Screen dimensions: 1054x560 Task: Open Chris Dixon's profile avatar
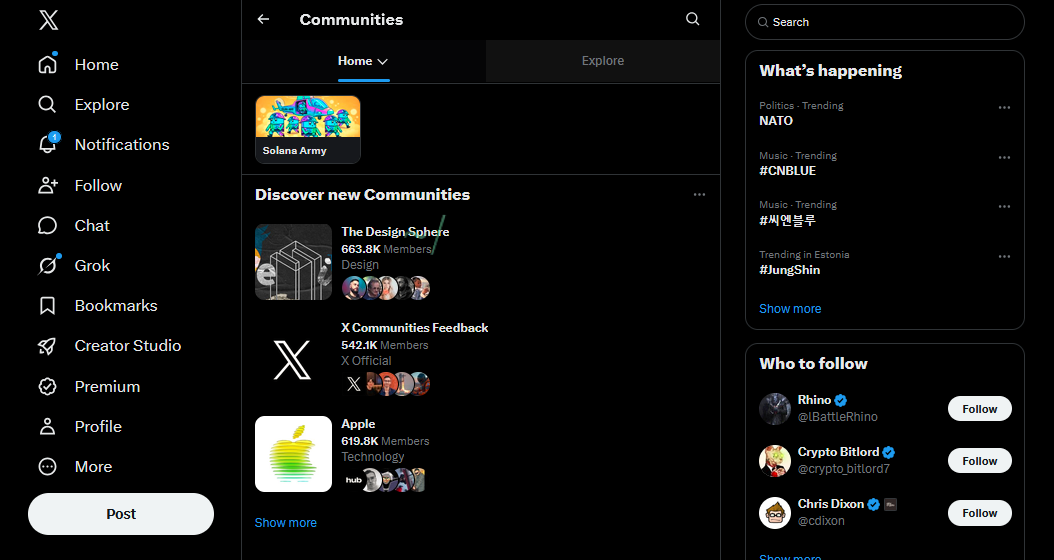775,513
